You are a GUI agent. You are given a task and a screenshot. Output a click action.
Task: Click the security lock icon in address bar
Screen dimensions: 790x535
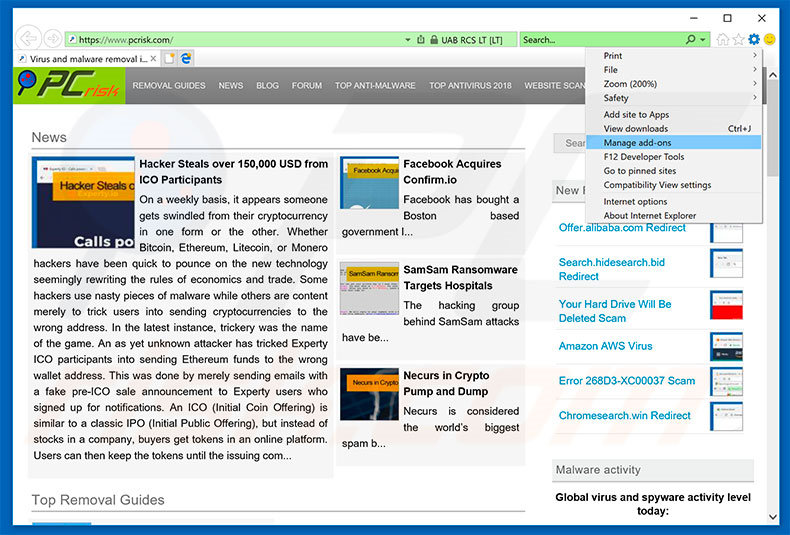434,39
